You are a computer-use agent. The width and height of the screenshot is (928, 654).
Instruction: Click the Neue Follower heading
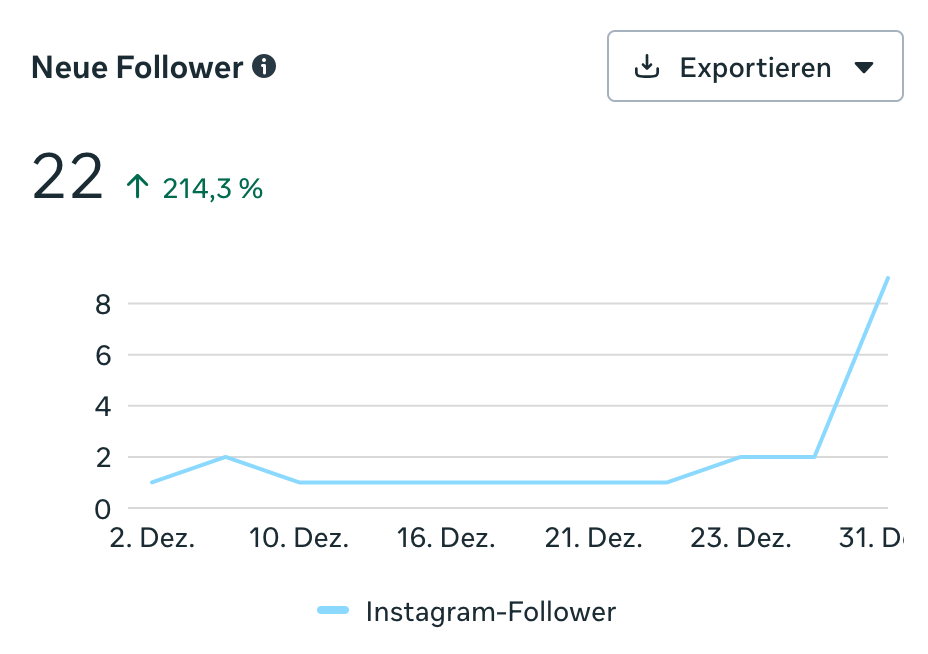137,68
